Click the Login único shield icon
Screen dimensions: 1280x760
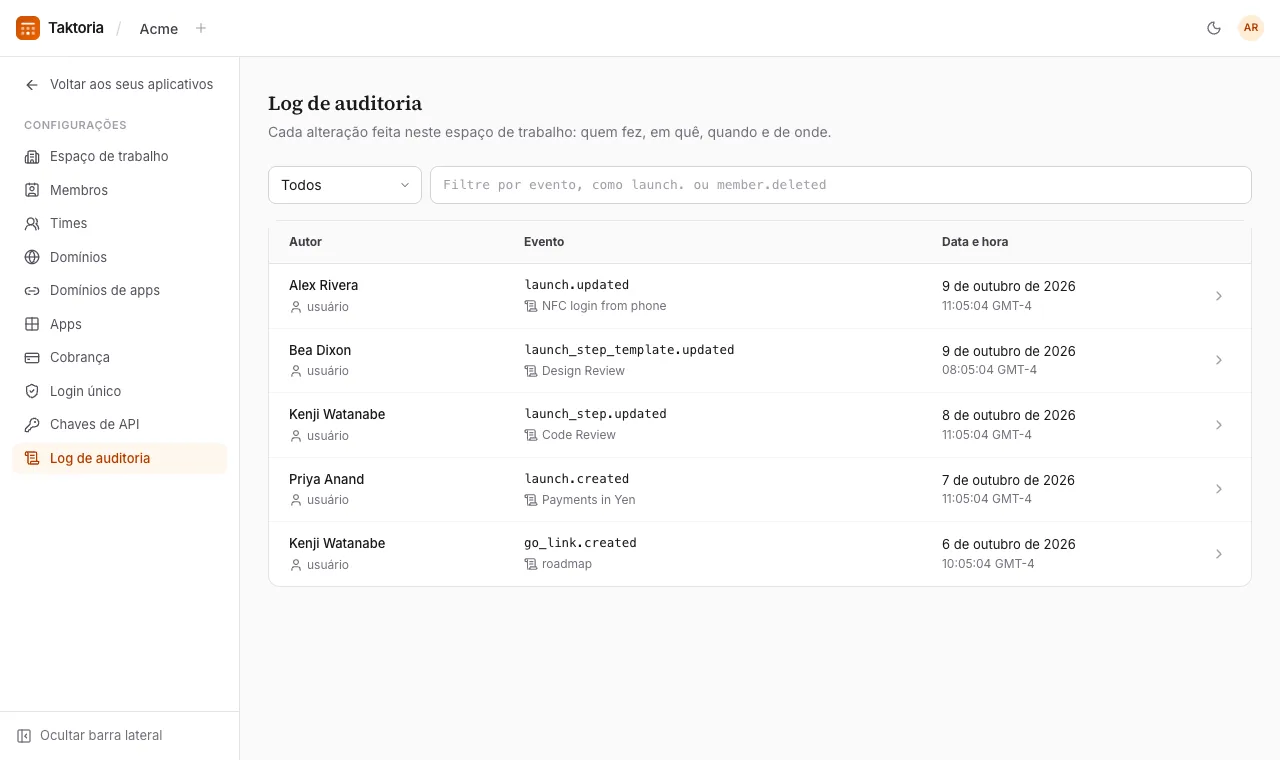coord(32,391)
